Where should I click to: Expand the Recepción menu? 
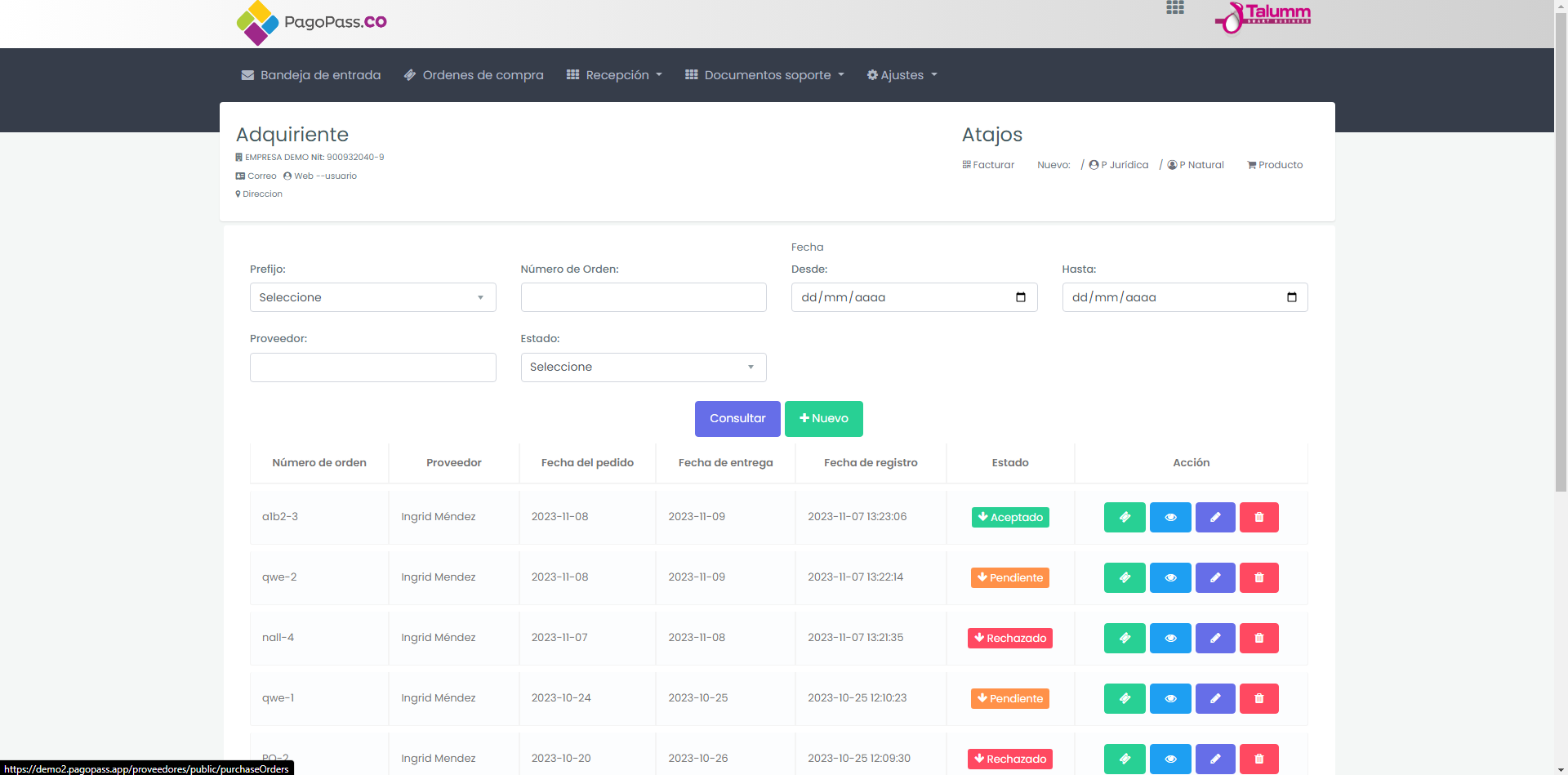(614, 75)
